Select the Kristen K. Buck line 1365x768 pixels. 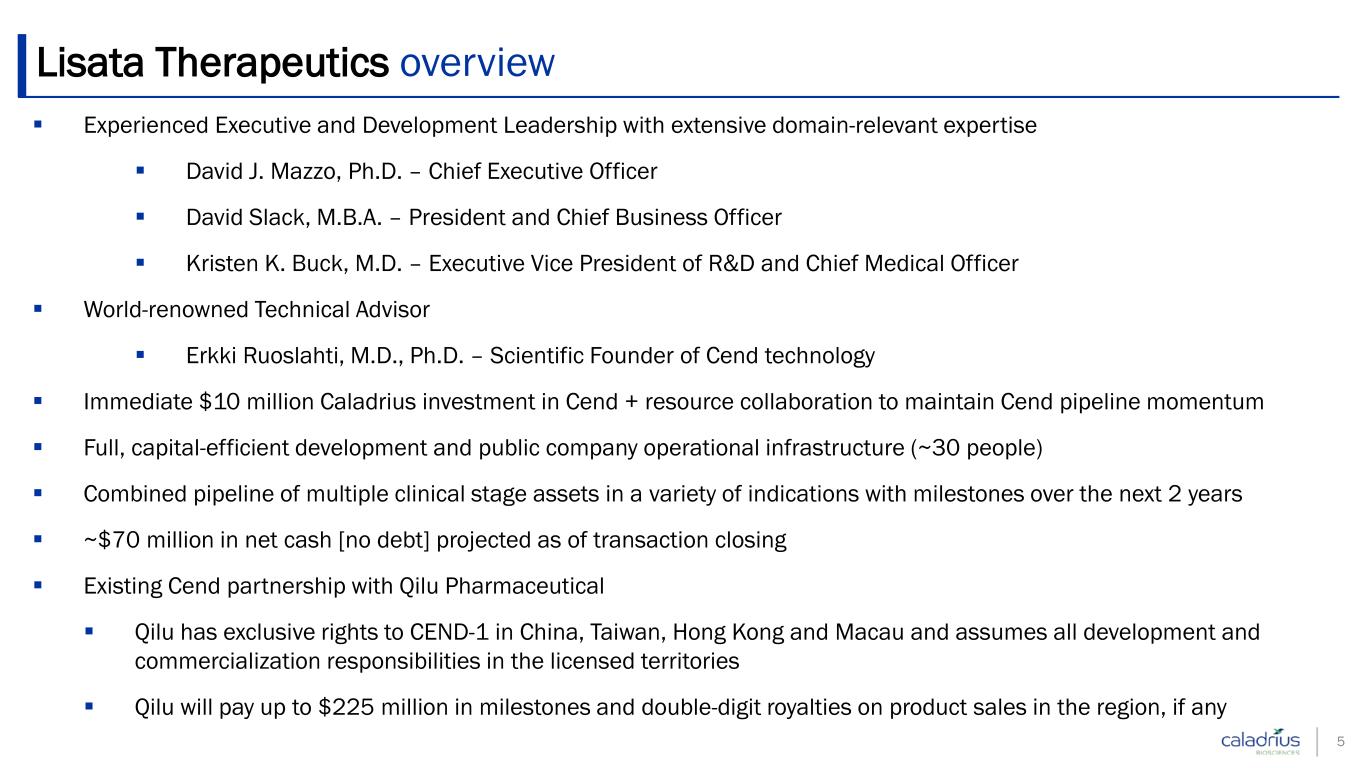(x=602, y=263)
